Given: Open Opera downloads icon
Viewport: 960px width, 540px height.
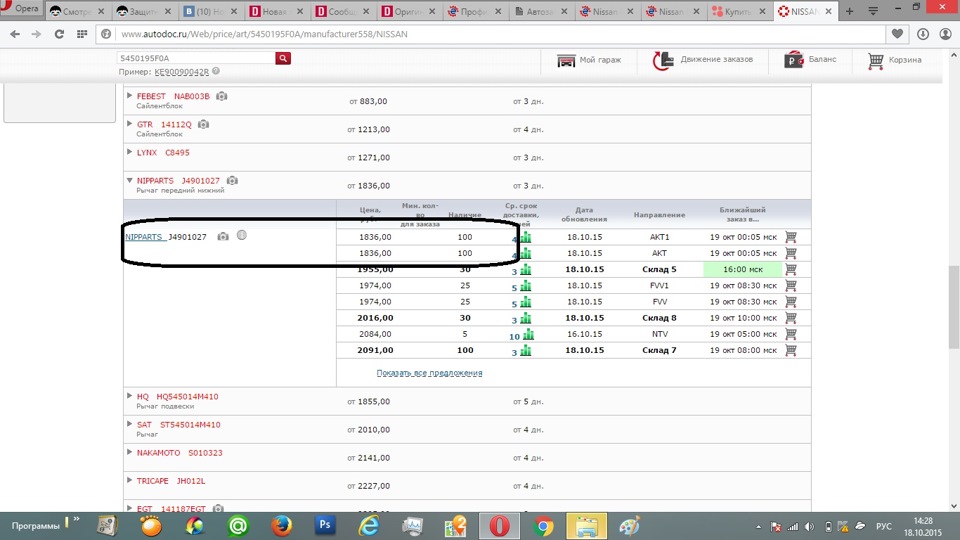Looking at the screenshot, I should click(x=923, y=34).
